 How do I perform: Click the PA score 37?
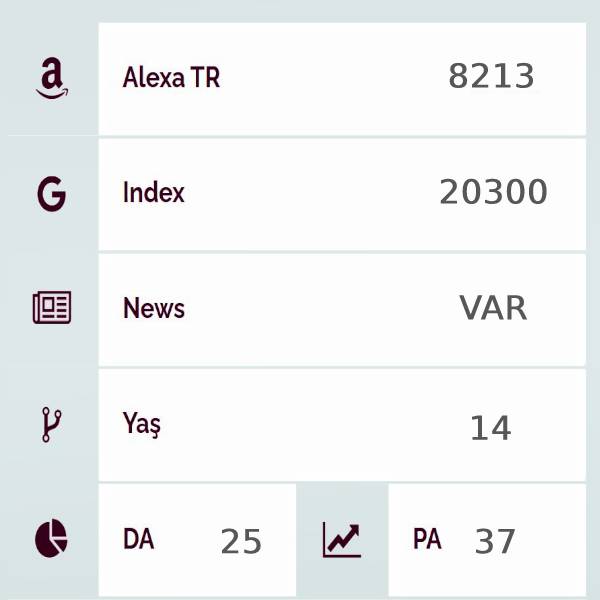pyautogui.click(x=495, y=541)
